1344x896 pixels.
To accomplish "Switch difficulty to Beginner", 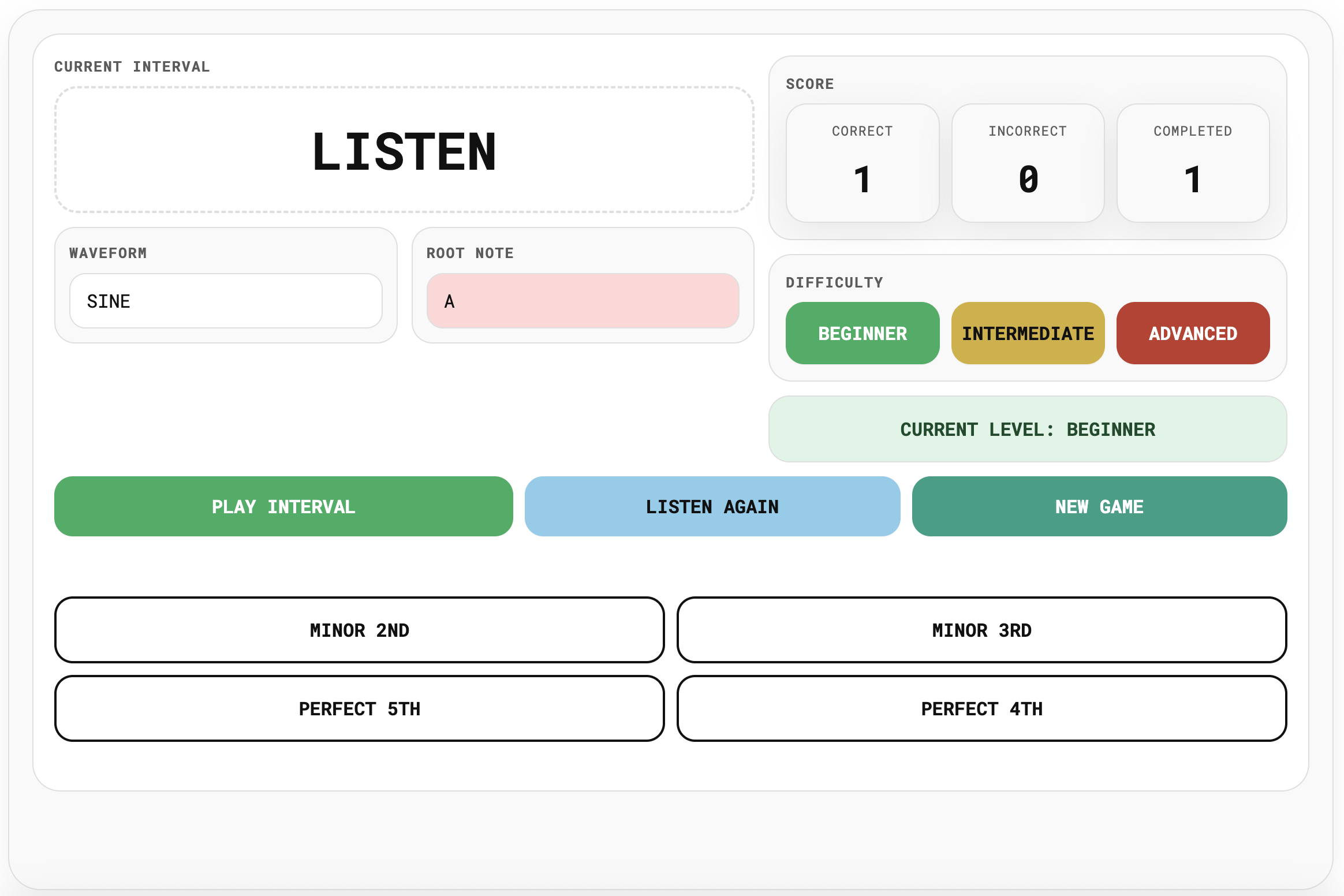I will [x=863, y=333].
